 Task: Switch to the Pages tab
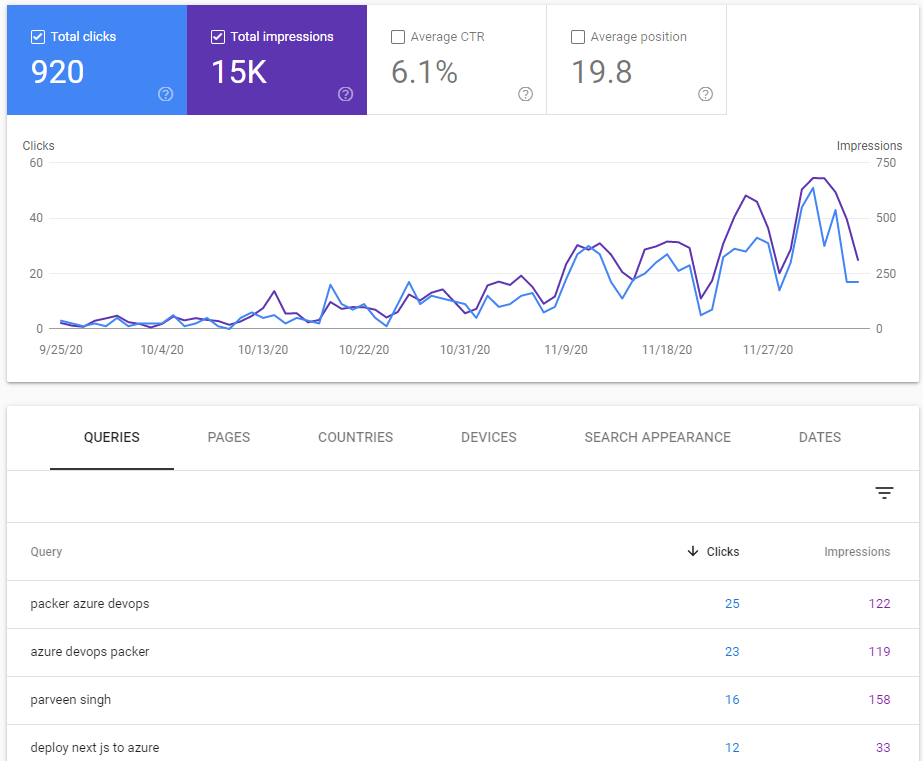pos(229,437)
